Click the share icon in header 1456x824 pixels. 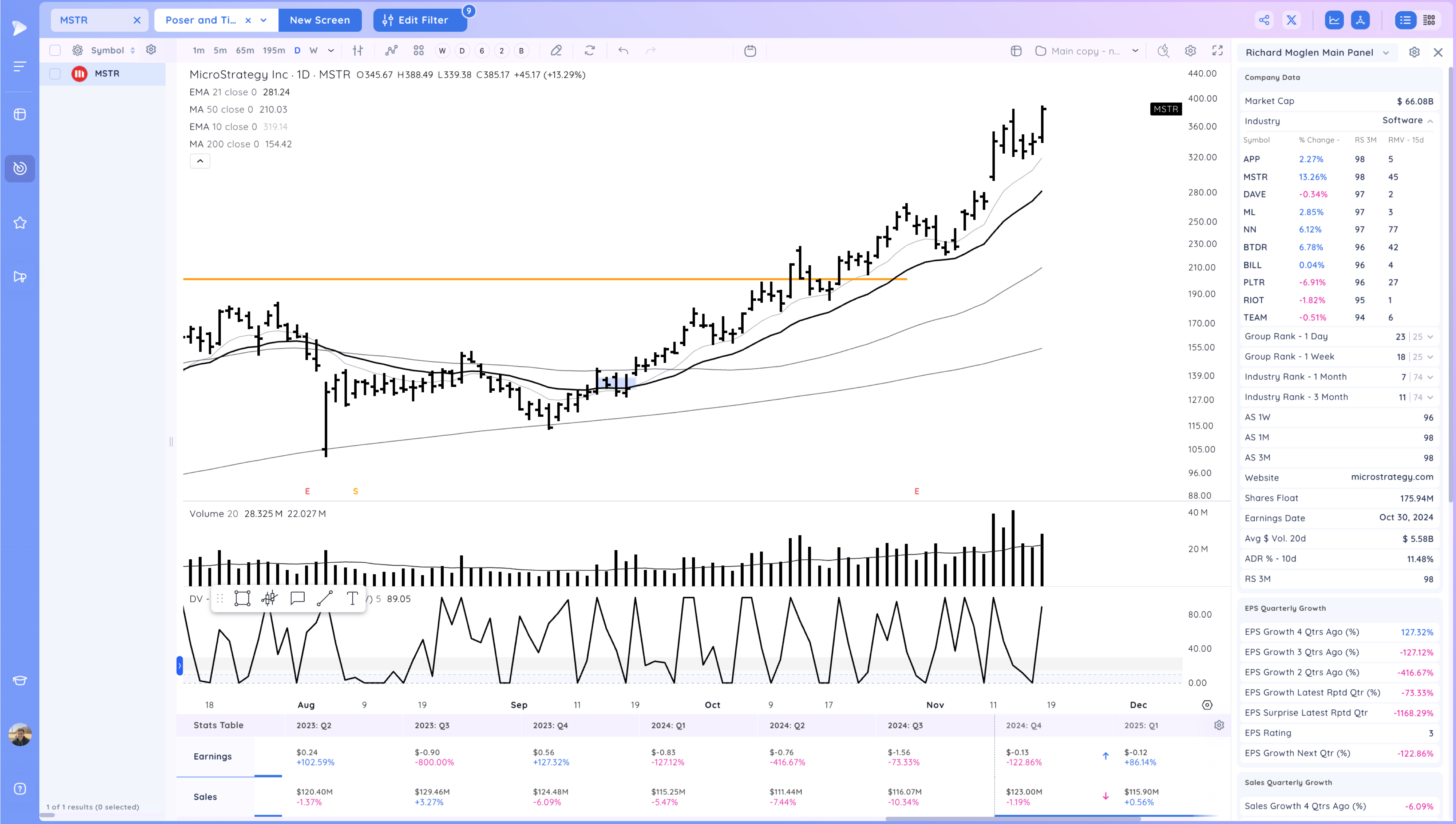(1264, 20)
